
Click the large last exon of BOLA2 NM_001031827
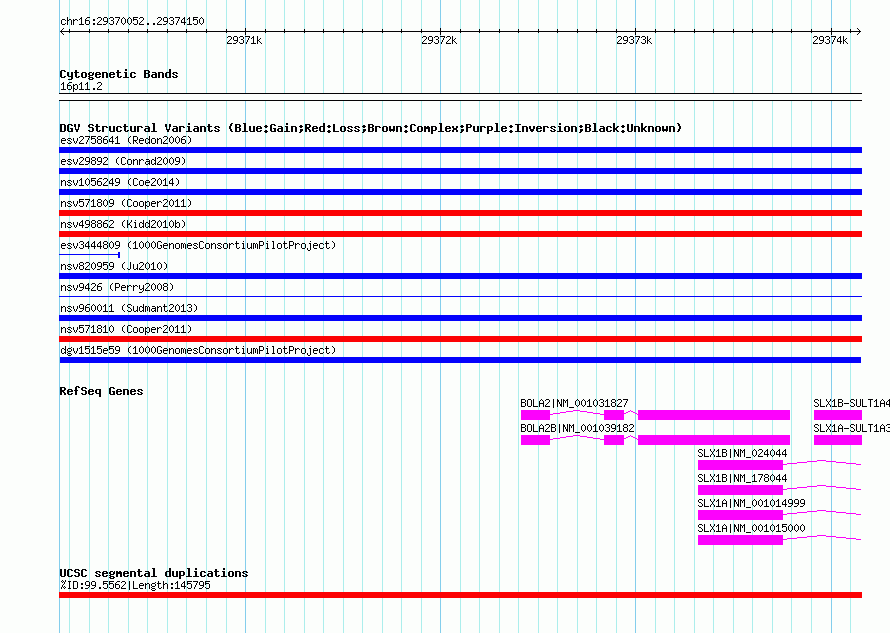714,415
